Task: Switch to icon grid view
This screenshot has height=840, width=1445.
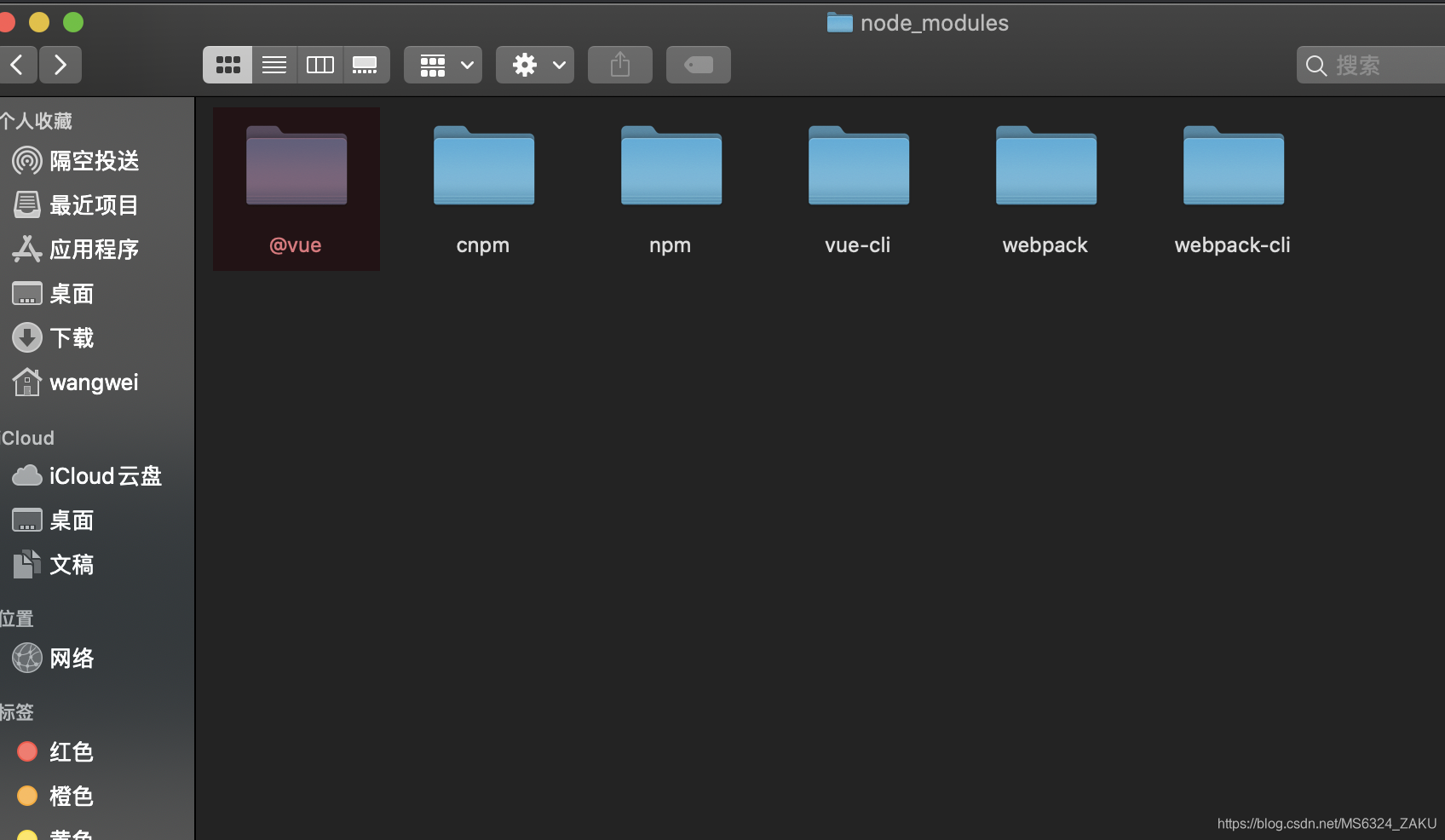Action: (227, 65)
